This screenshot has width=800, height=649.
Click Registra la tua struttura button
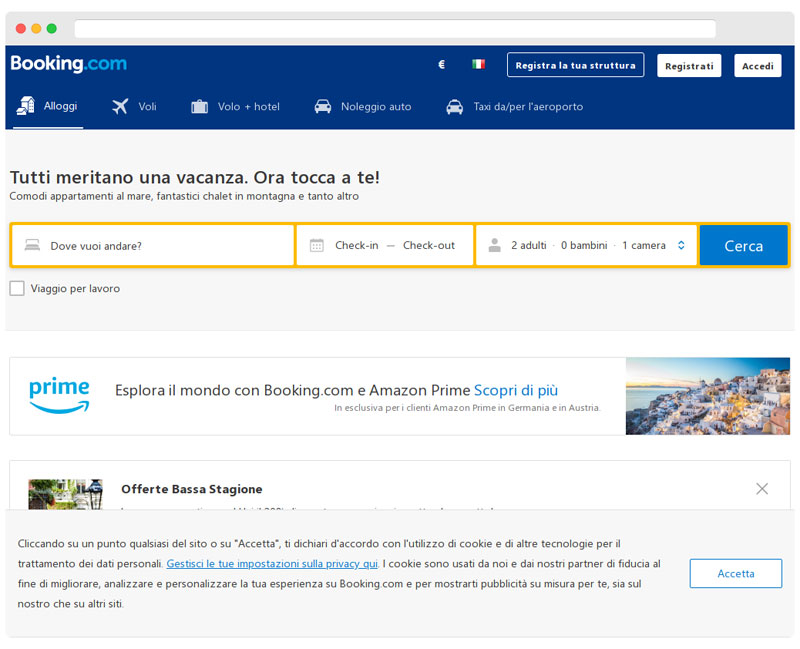point(576,65)
